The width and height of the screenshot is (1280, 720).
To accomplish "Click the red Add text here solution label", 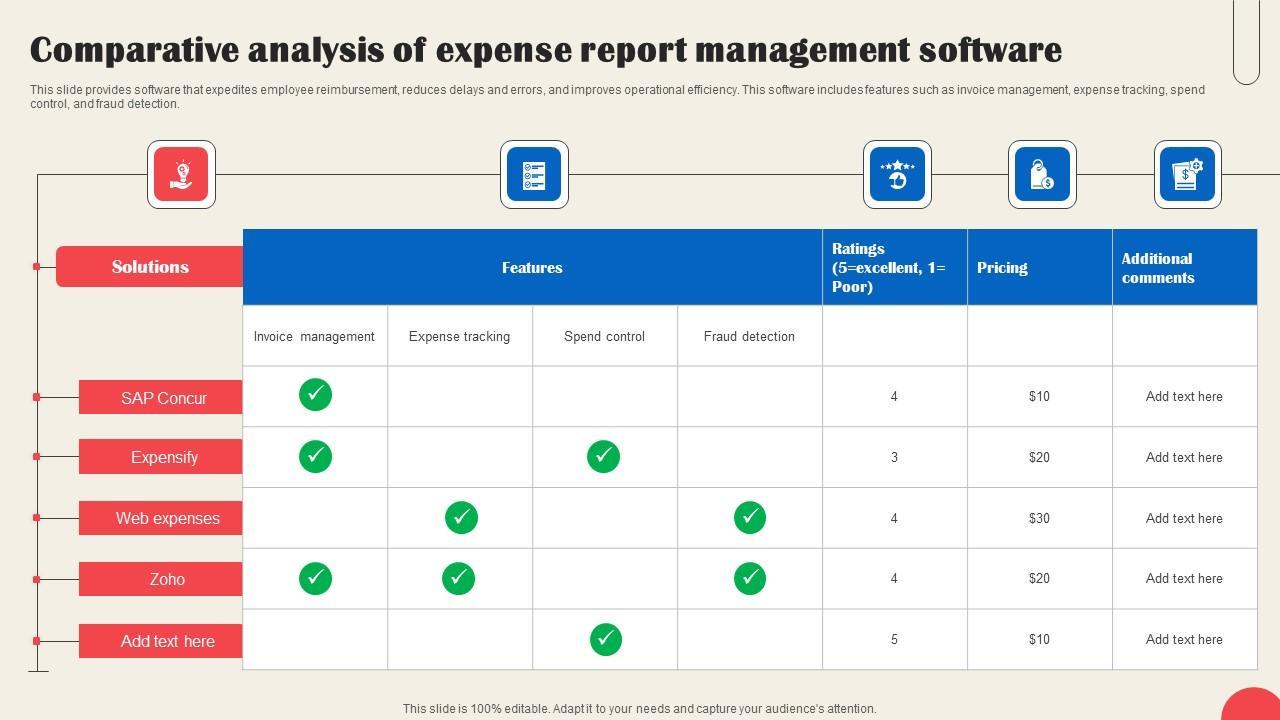I will pyautogui.click(x=167, y=641).
